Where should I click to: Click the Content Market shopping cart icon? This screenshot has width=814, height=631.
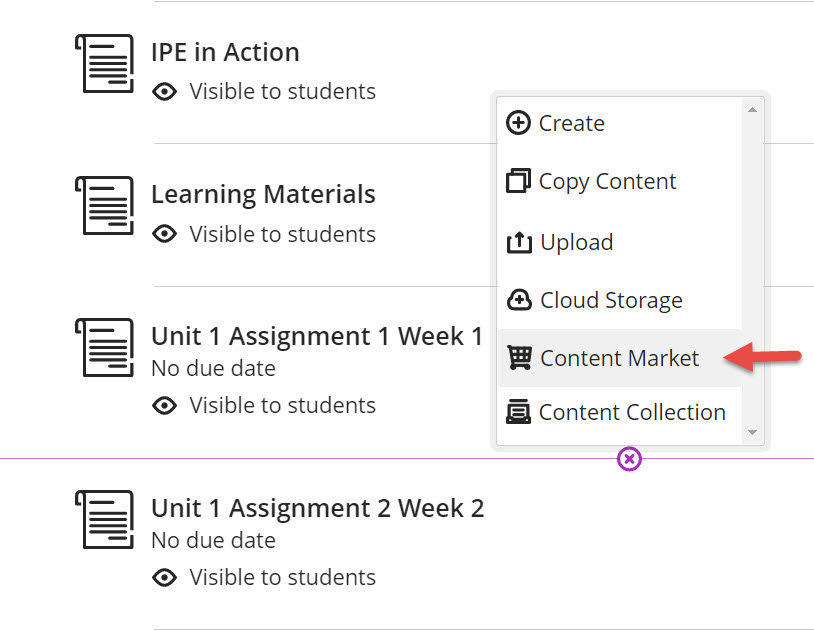[519, 358]
